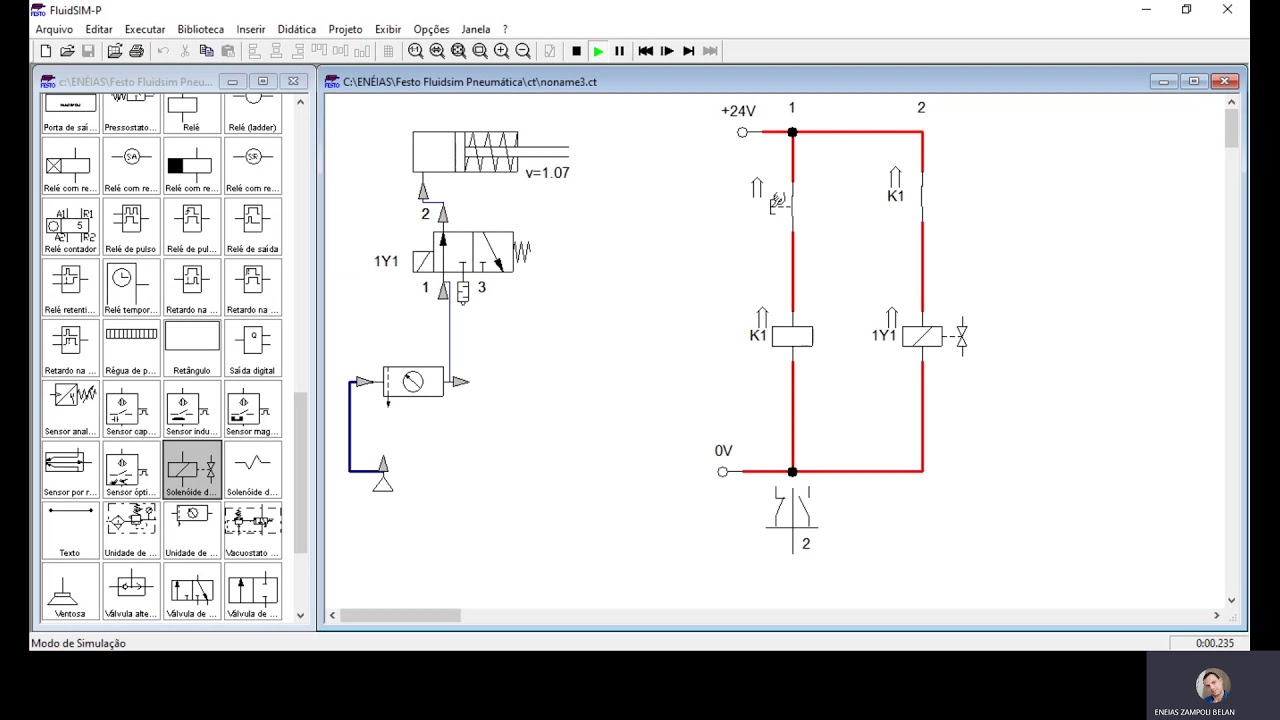The image size is (1280, 720).
Task: Click the circuit window horizontal scrollbar thumb
Action: click(400, 615)
